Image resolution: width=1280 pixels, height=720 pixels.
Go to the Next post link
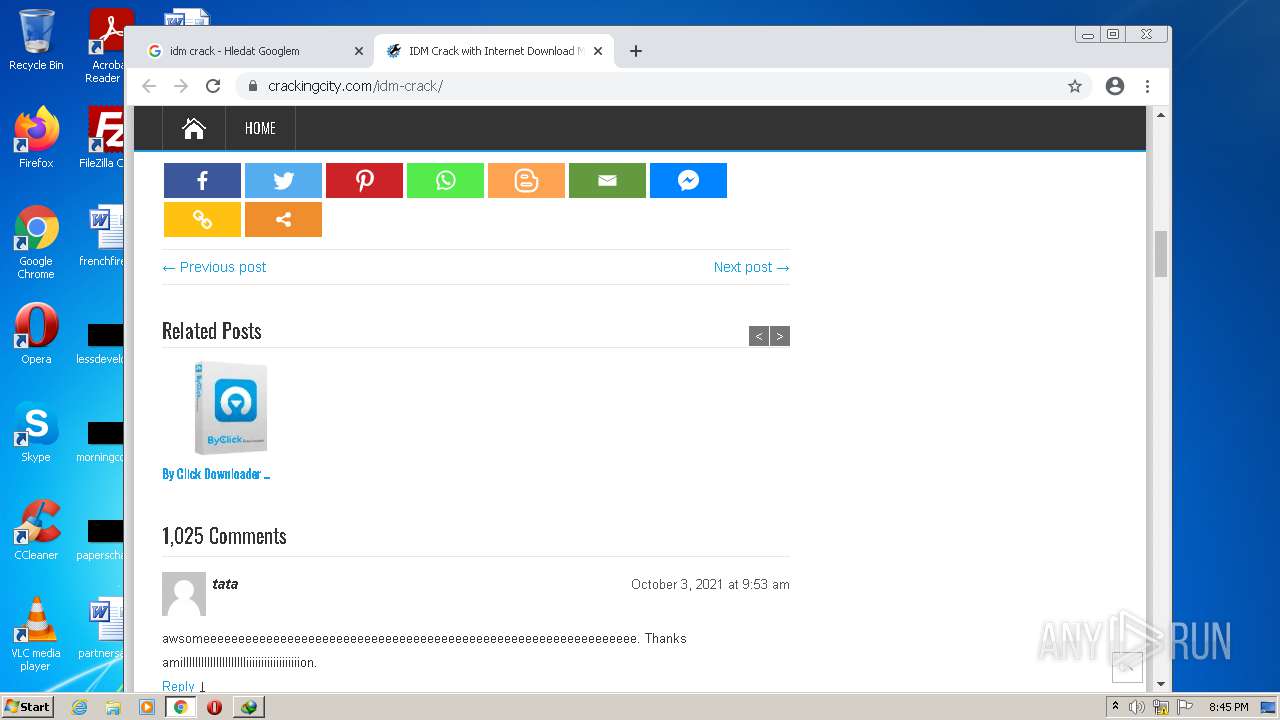751,267
